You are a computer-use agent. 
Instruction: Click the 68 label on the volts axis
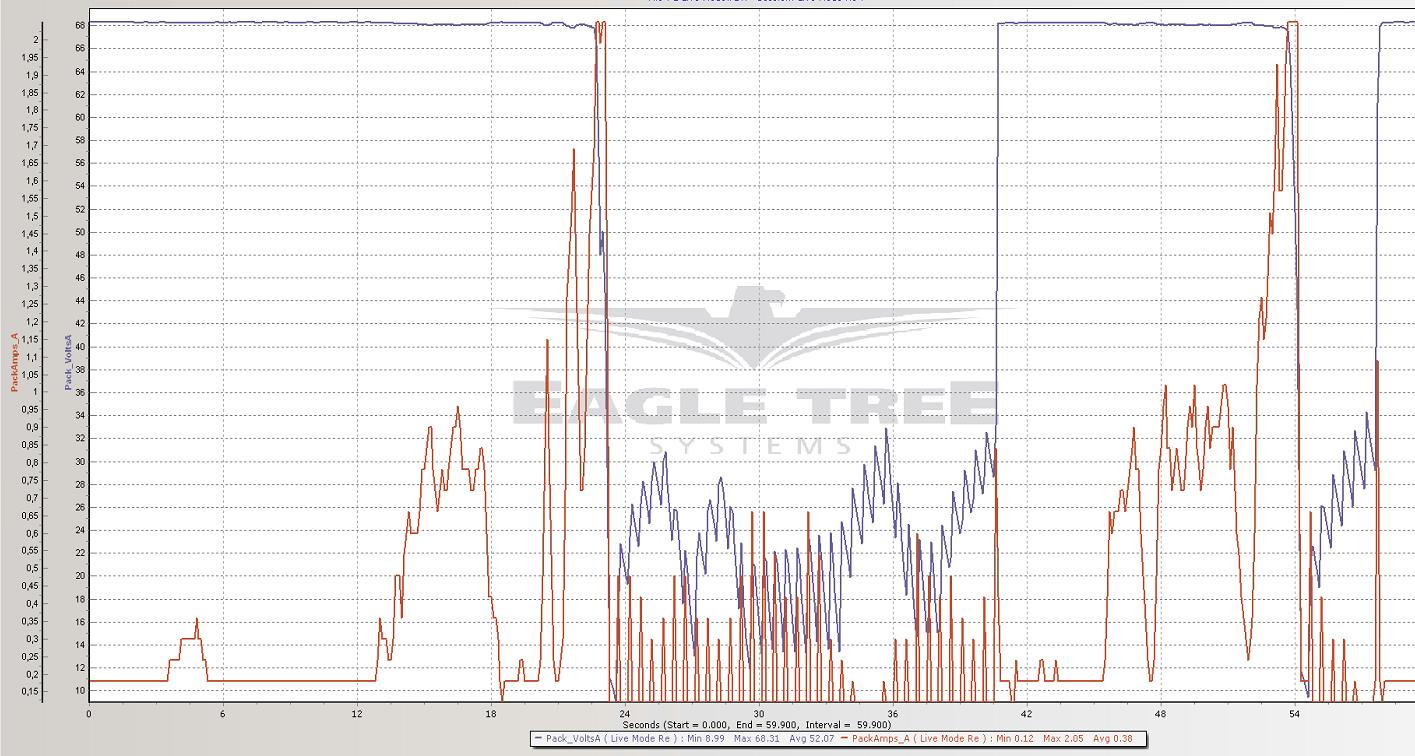point(79,25)
